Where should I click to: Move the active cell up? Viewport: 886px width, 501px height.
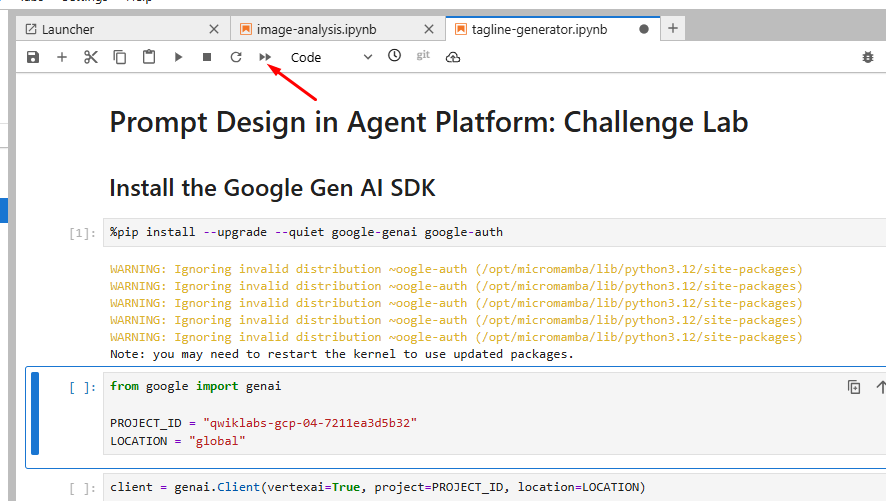click(880, 387)
